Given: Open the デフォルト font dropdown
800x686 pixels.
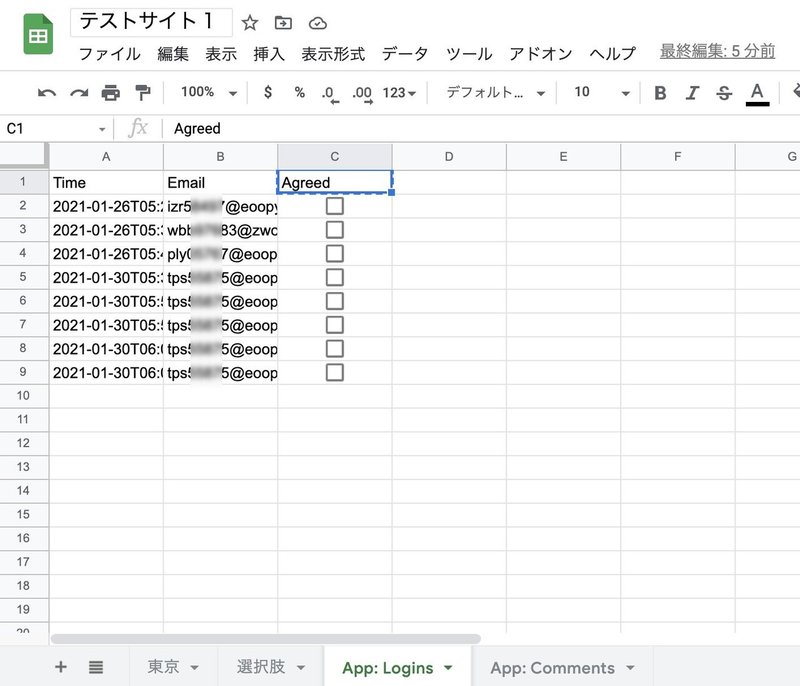Looking at the screenshot, I should tap(496, 92).
